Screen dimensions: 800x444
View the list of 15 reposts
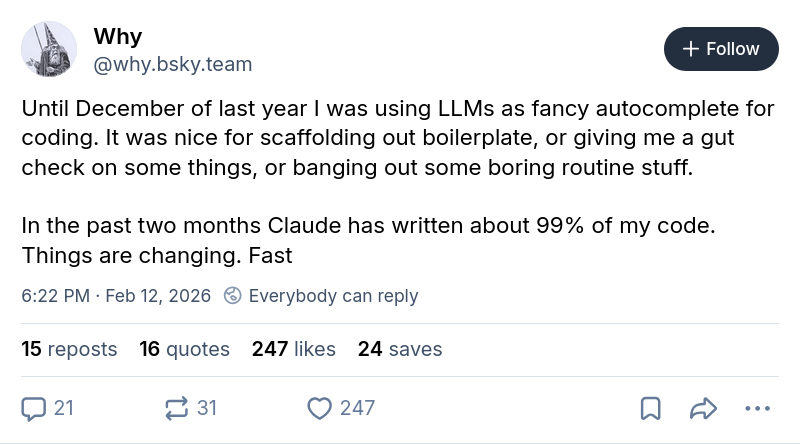[69, 349]
